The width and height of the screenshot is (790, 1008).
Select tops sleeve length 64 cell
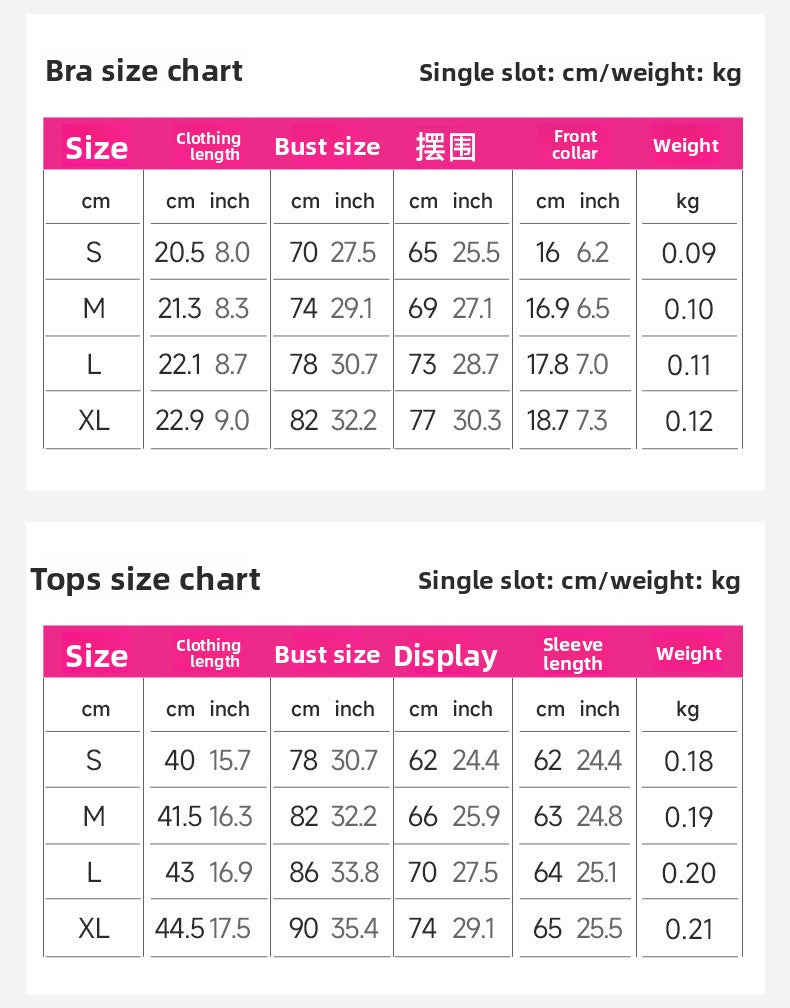click(x=548, y=873)
